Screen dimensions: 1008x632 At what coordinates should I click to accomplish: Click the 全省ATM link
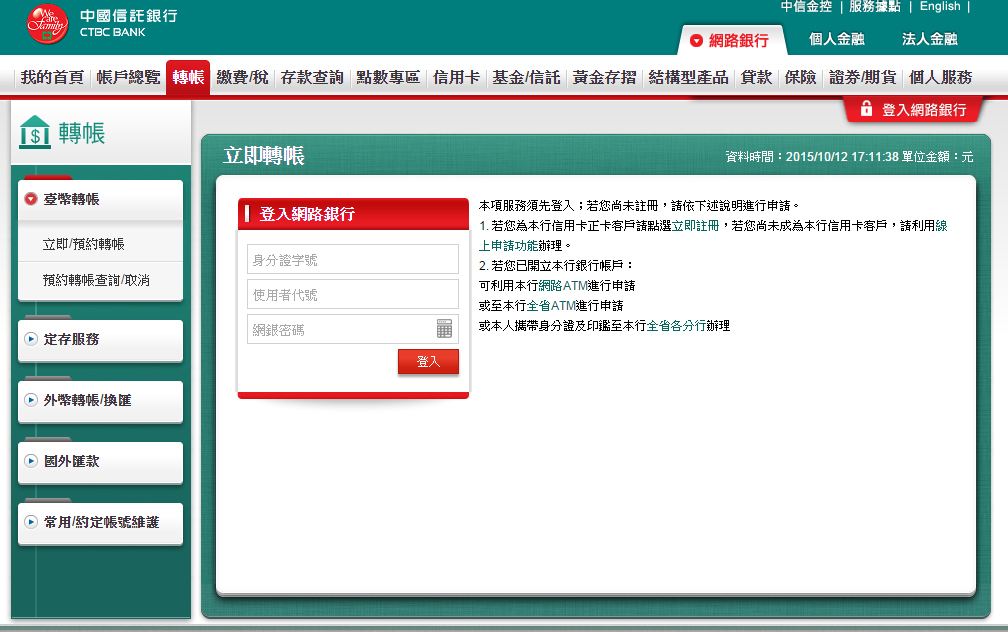tap(551, 305)
